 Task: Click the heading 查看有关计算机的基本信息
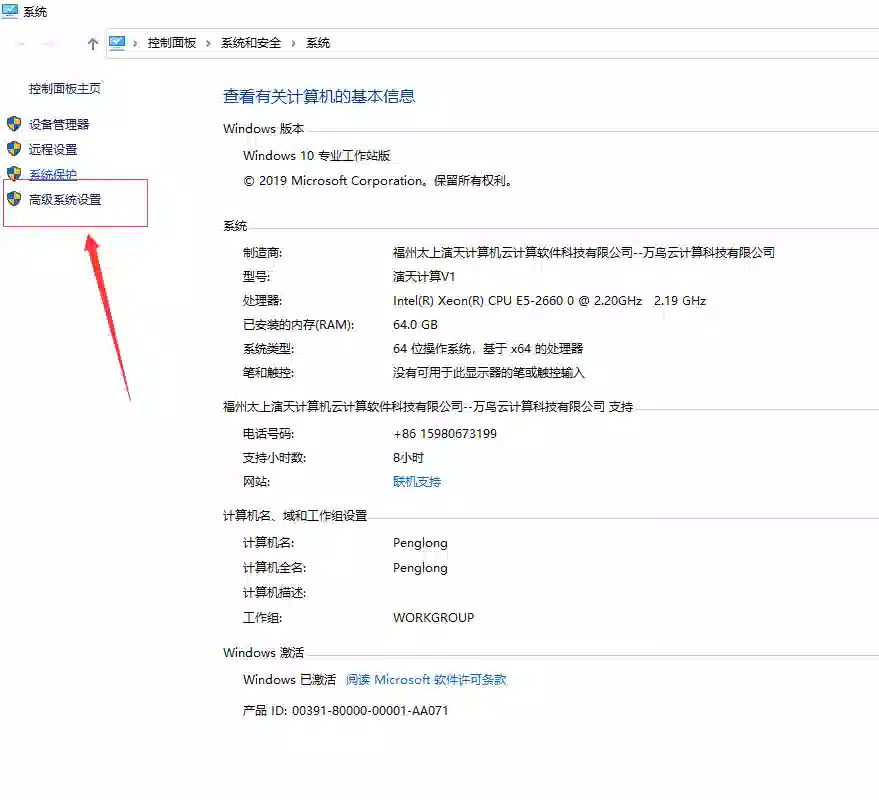319,96
